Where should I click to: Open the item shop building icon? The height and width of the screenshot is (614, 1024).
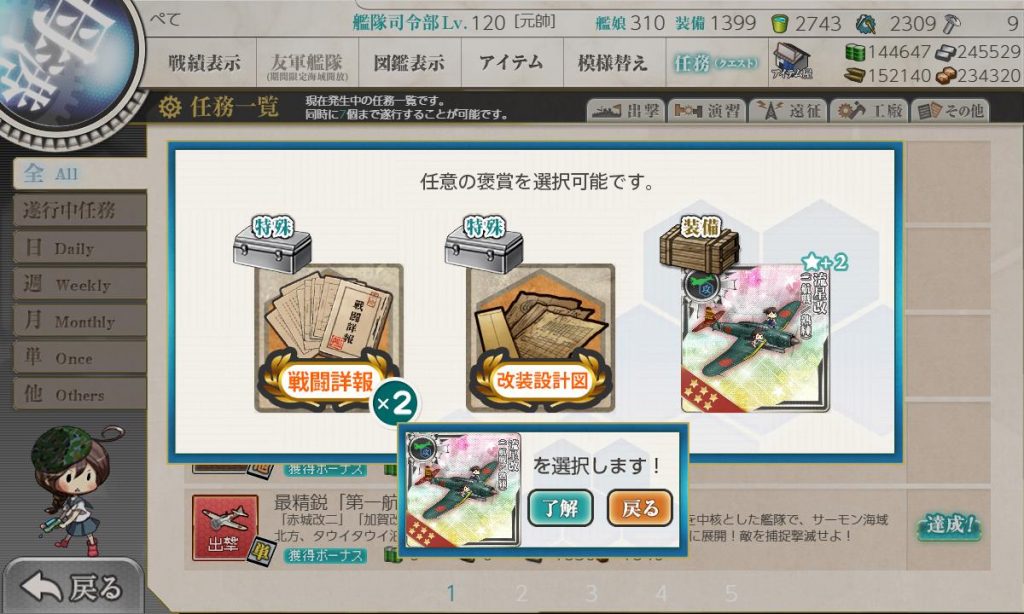tap(792, 61)
